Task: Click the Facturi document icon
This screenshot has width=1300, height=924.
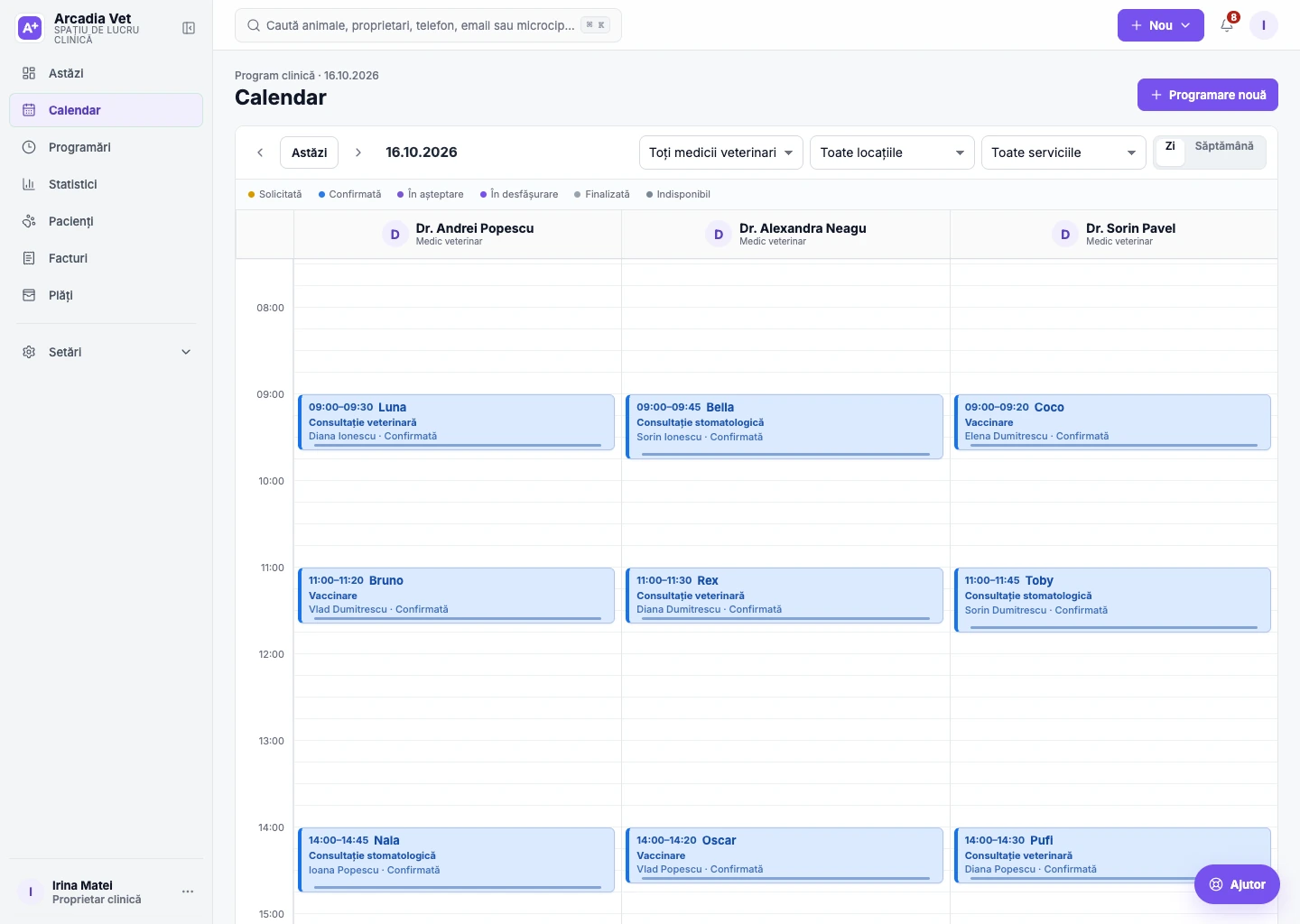Action: 29,258
